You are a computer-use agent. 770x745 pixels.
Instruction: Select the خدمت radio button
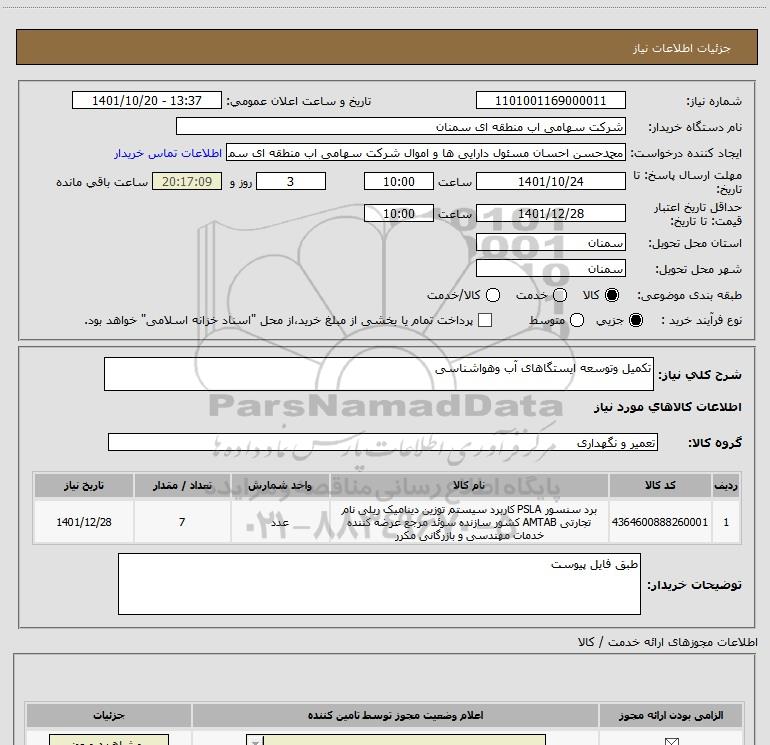560,295
